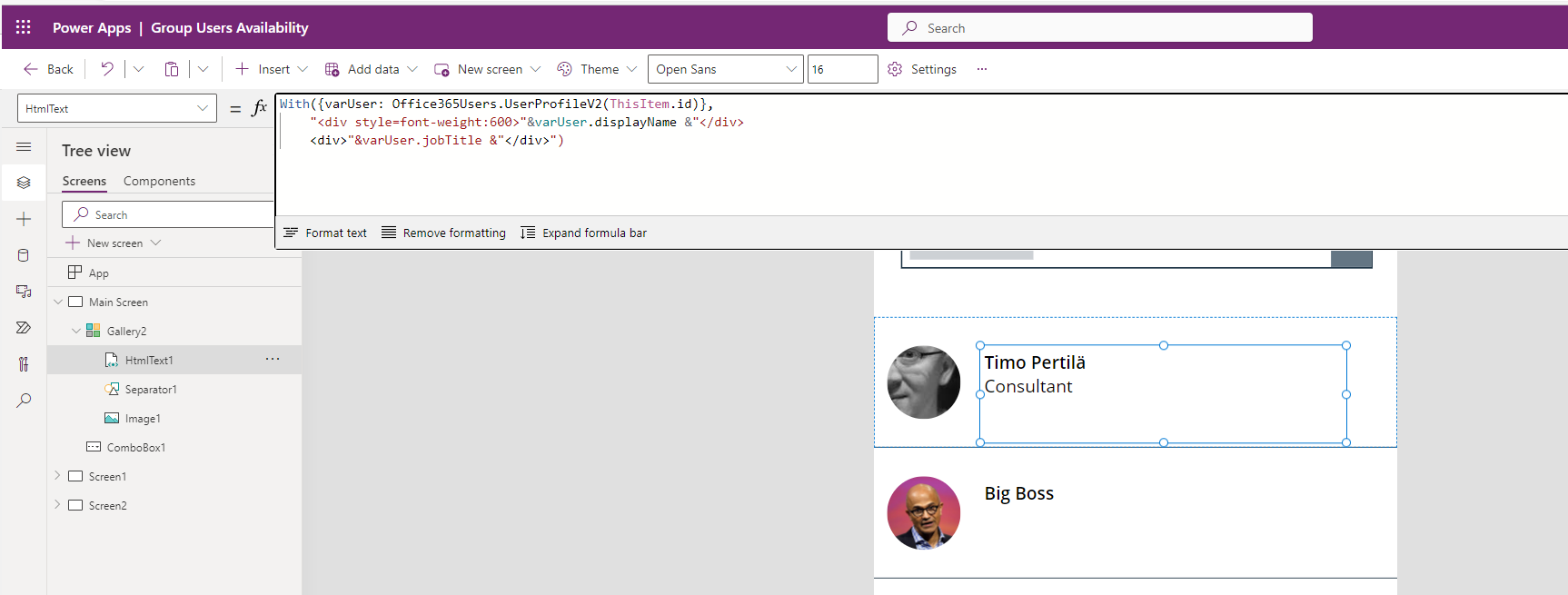Image resolution: width=1568 pixels, height=595 pixels.
Task: Click the hamburger menu icon in left rail
Action: (24, 146)
